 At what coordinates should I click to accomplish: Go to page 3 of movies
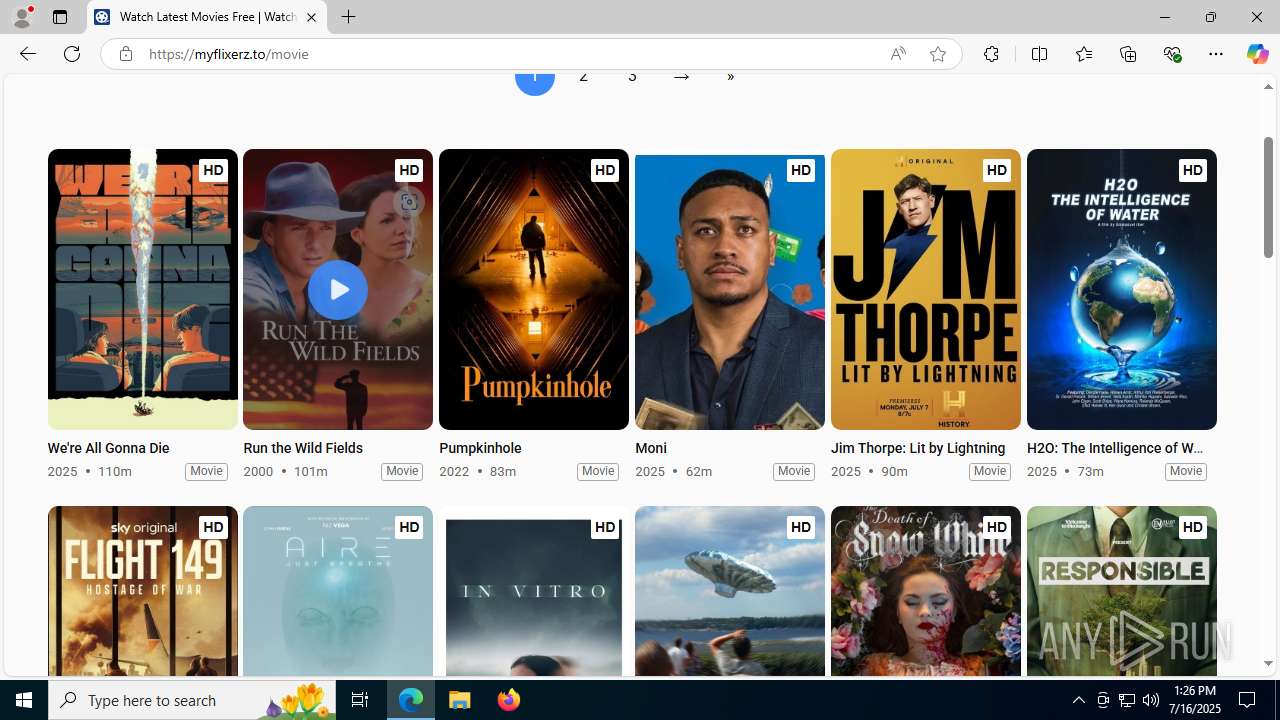[x=632, y=76]
